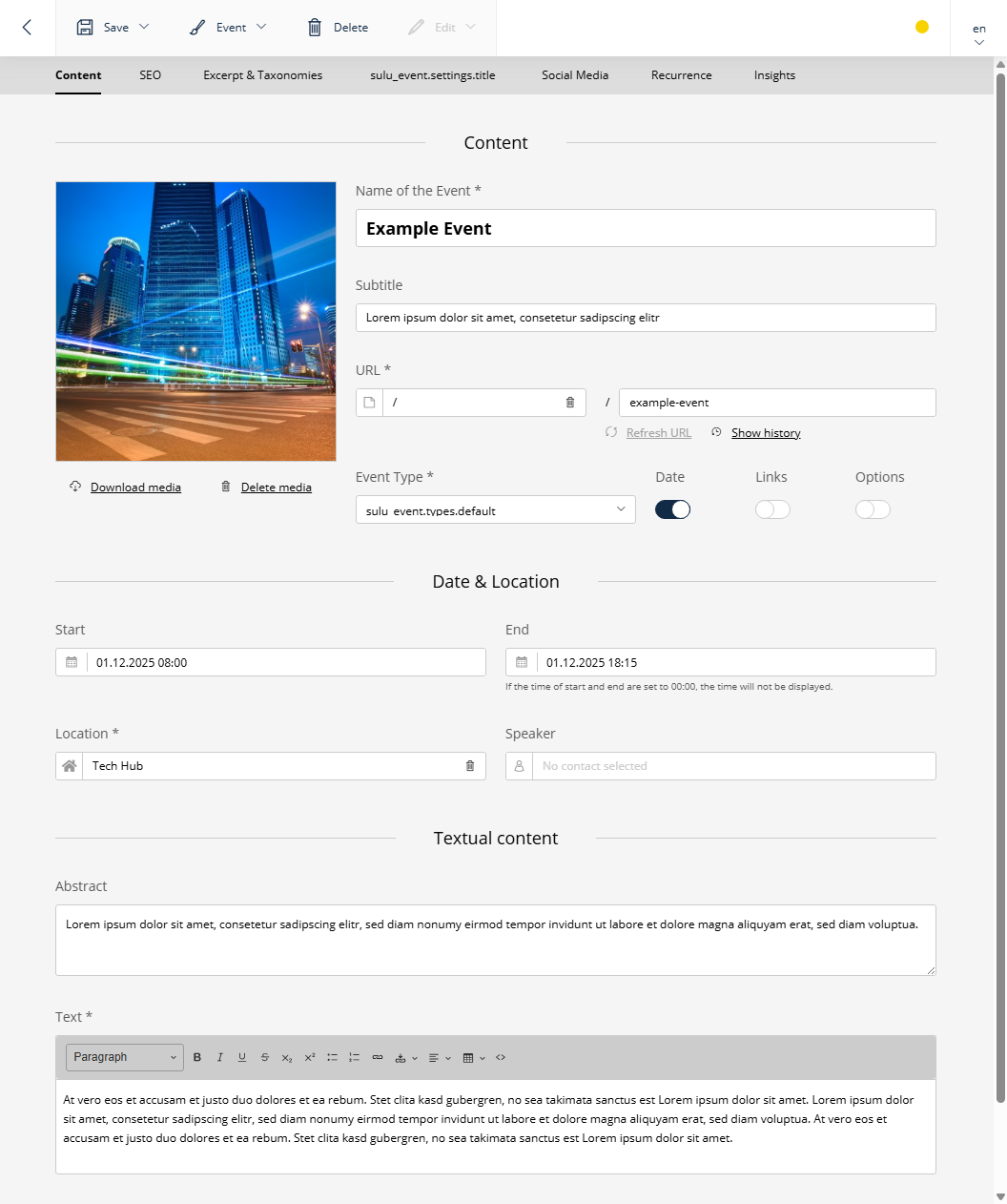This screenshot has width=1007, height=1204.
Task: Click the Show history link
Action: [766, 433]
